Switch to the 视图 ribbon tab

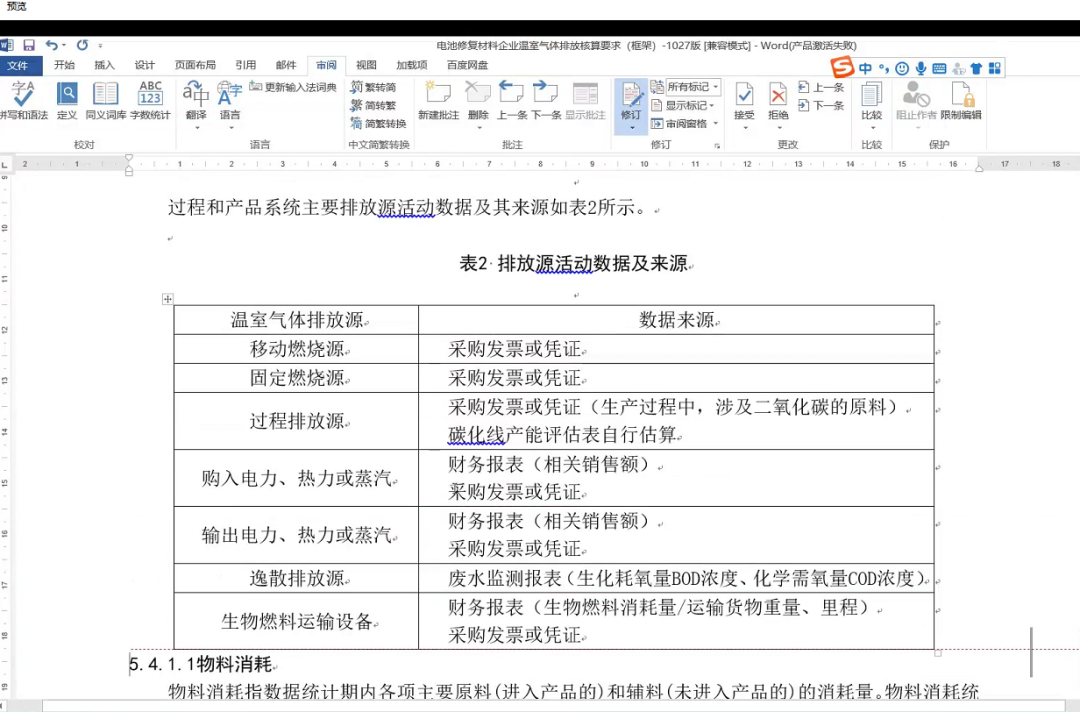(x=366, y=65)
